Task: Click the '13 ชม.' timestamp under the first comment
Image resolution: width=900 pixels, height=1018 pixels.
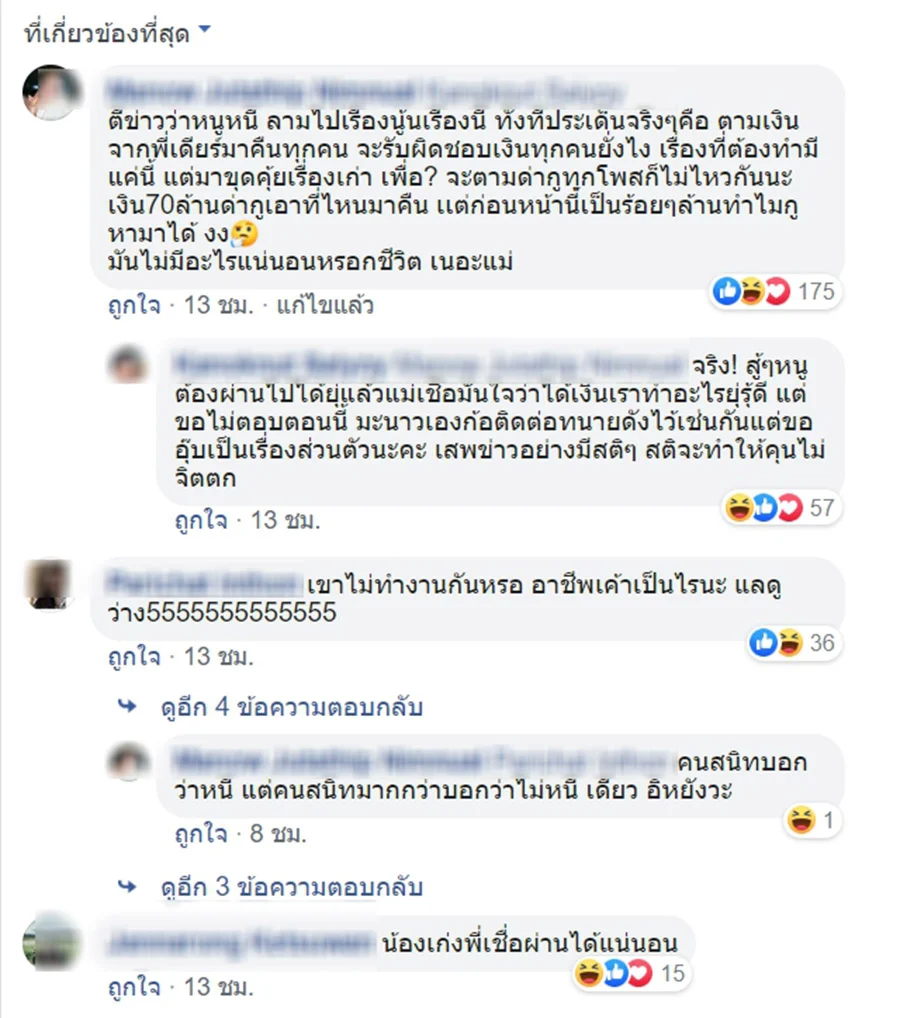Action: click(x=218, y=305)
